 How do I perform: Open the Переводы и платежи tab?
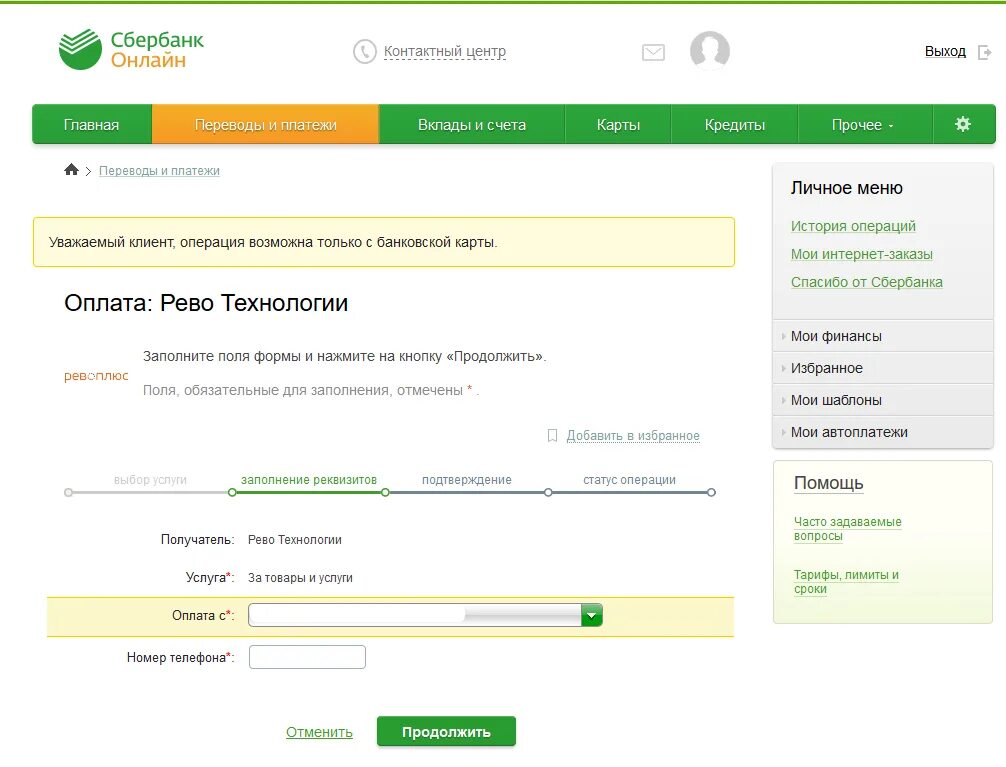[266, 125]
